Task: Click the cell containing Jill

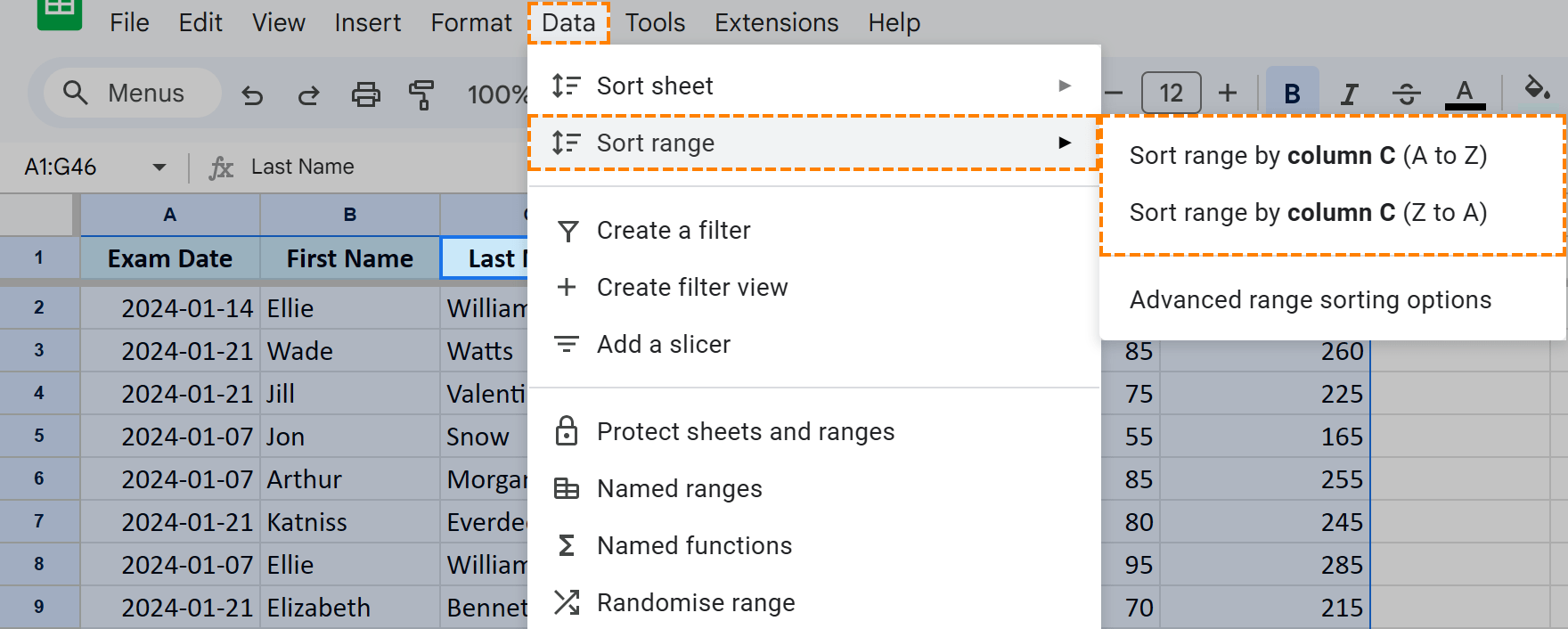Action: 350,394
